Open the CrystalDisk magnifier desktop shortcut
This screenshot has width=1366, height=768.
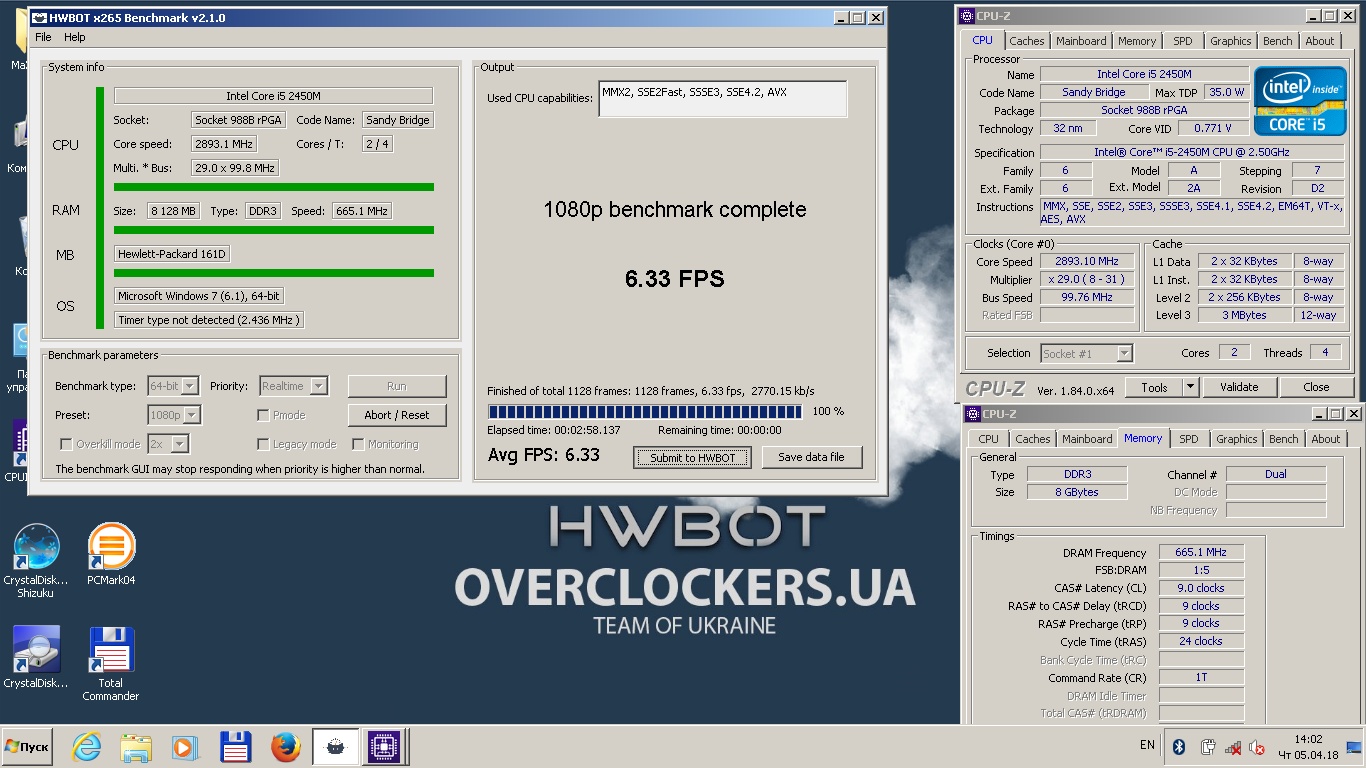pyautogui.click(x=36, y=658)
